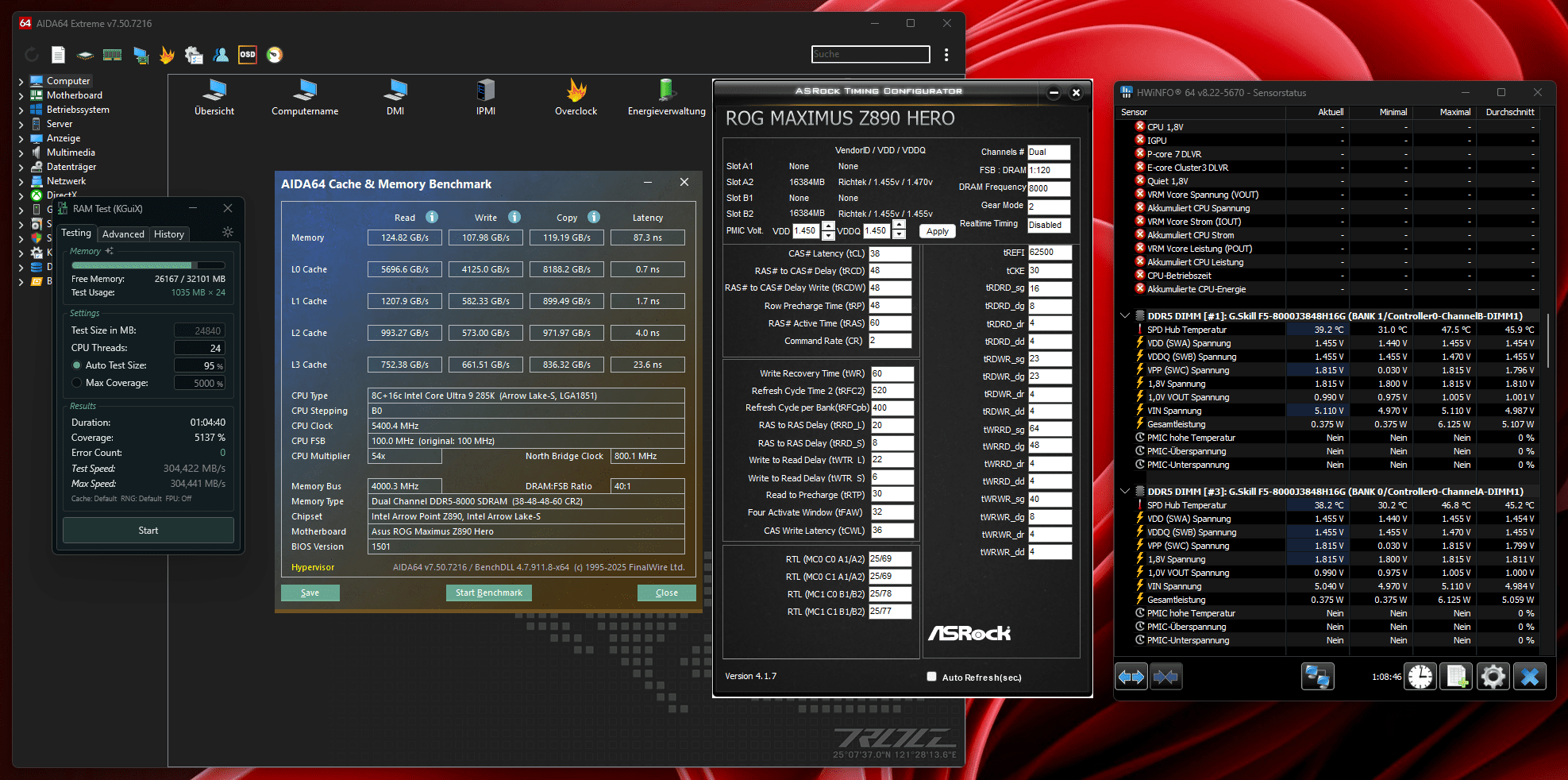1568x780 pixels.
Task: Collapse the DDR5 DIMM [#1] sensor group
Action: (1125, 315)
